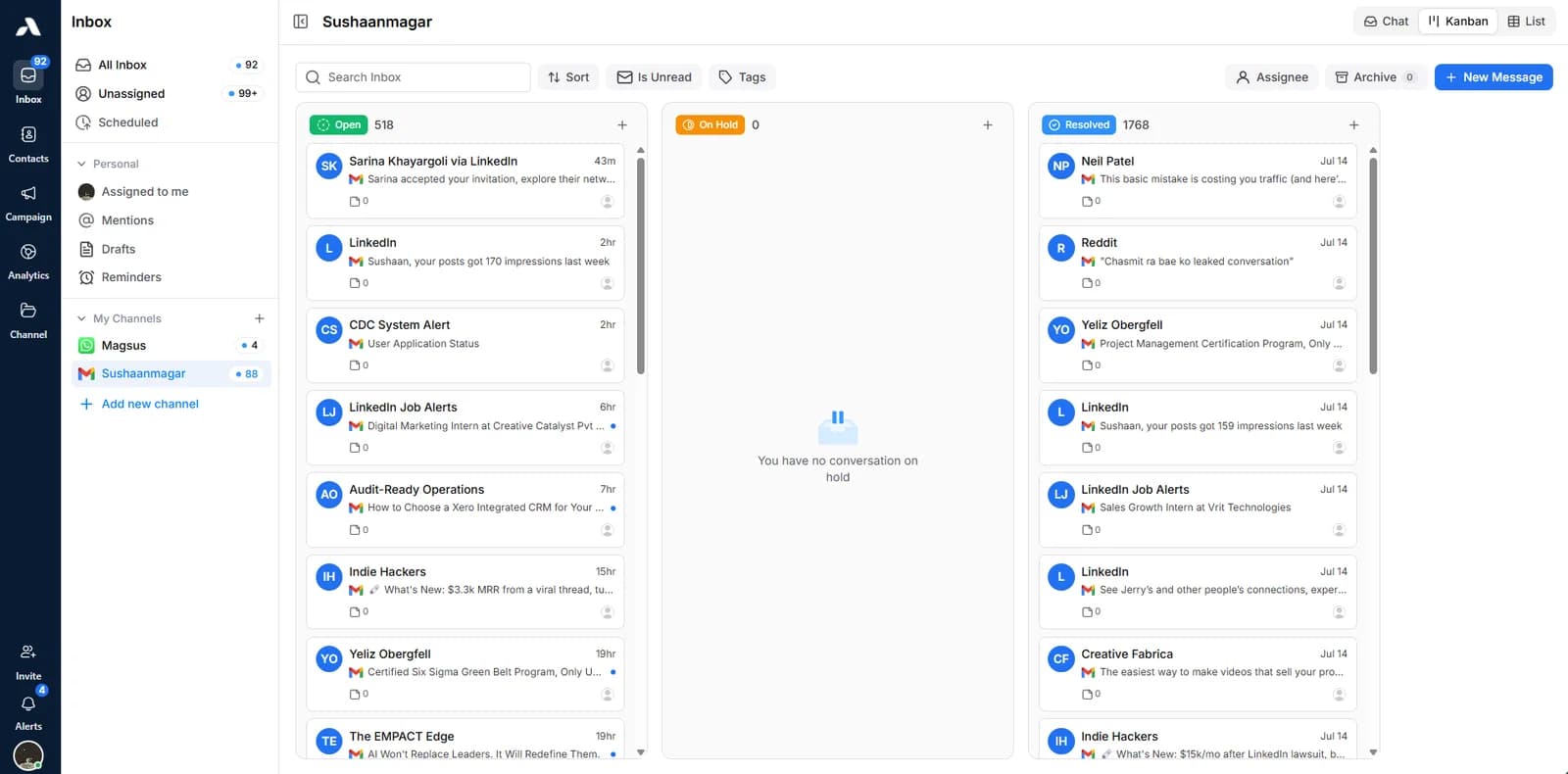
Task: Switch to List view
Action: pos(1526,22)
